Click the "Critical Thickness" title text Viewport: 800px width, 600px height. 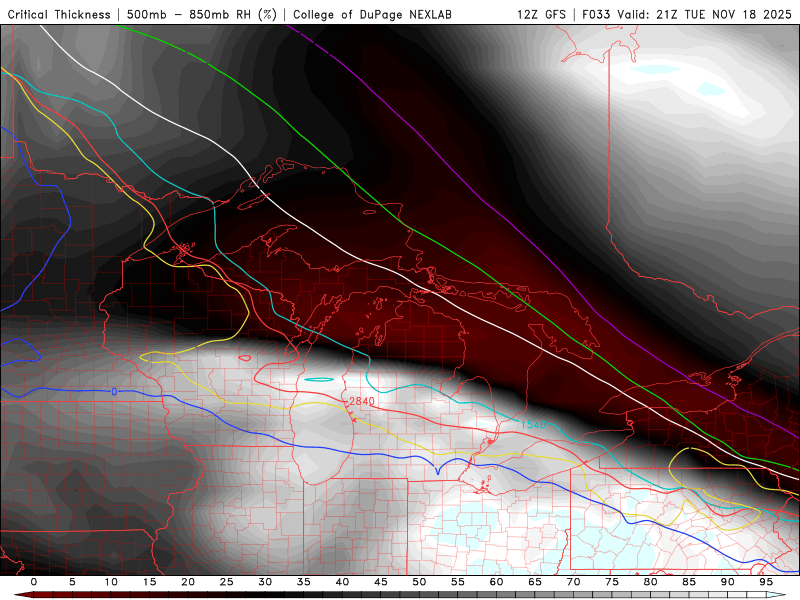pyautogui.click(x=59, y=15)
